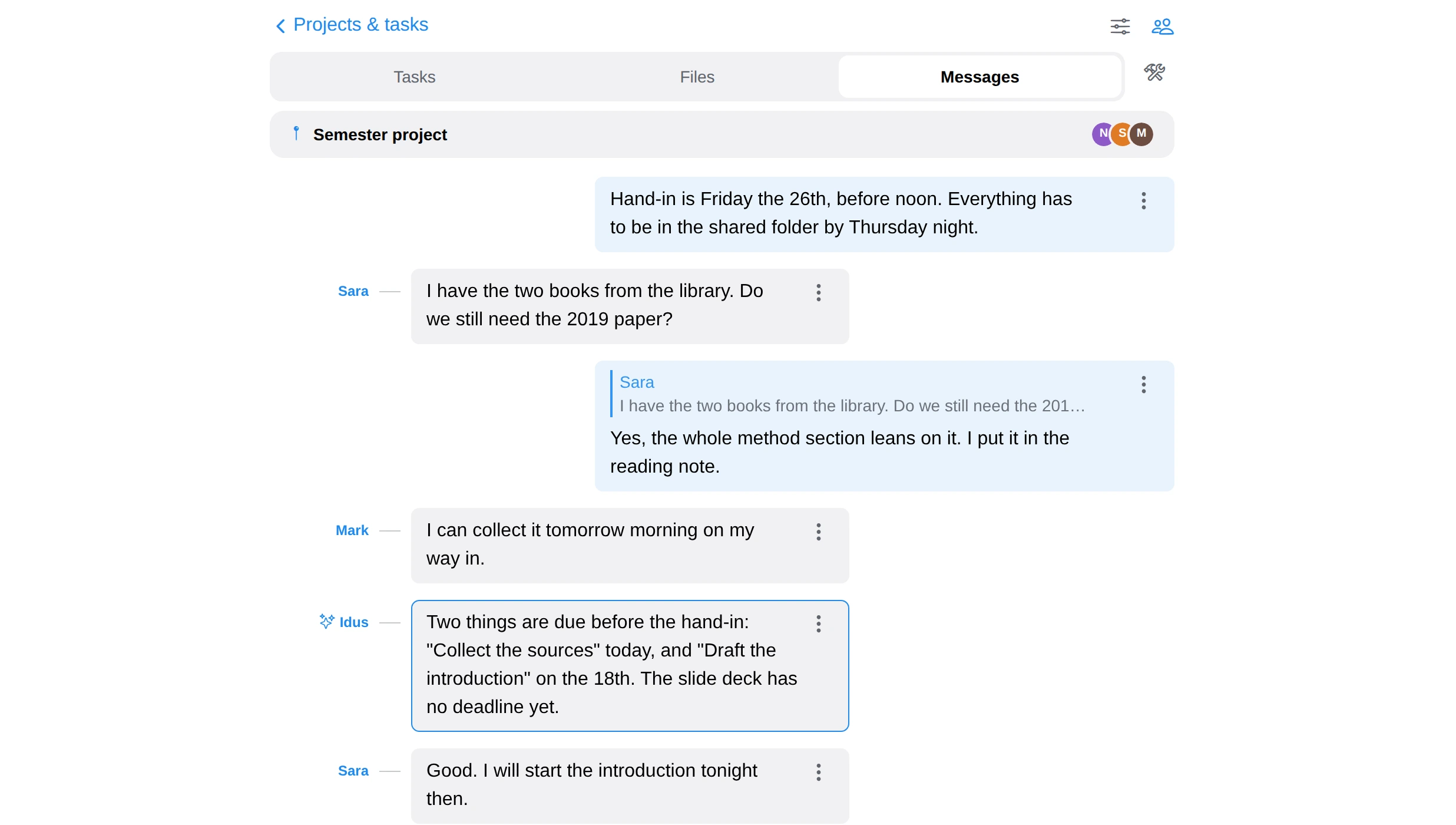
Task: Click the pin icon beside Semester project
Action: pyautogui.click(x=296, y=134)
